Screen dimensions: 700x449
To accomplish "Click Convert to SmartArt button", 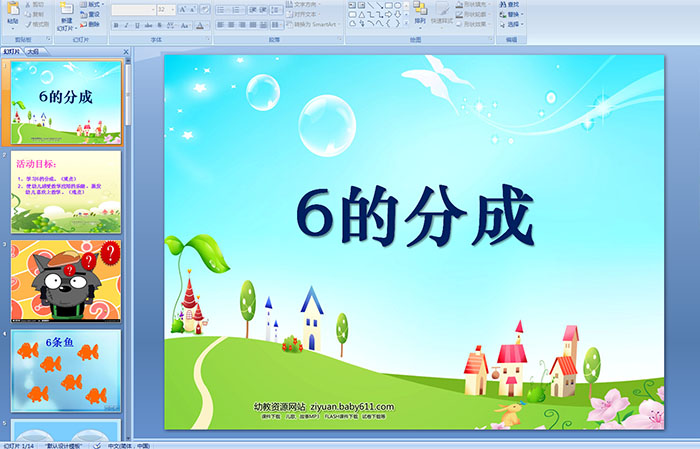I will pyautogui.click(x=312, y=24).
